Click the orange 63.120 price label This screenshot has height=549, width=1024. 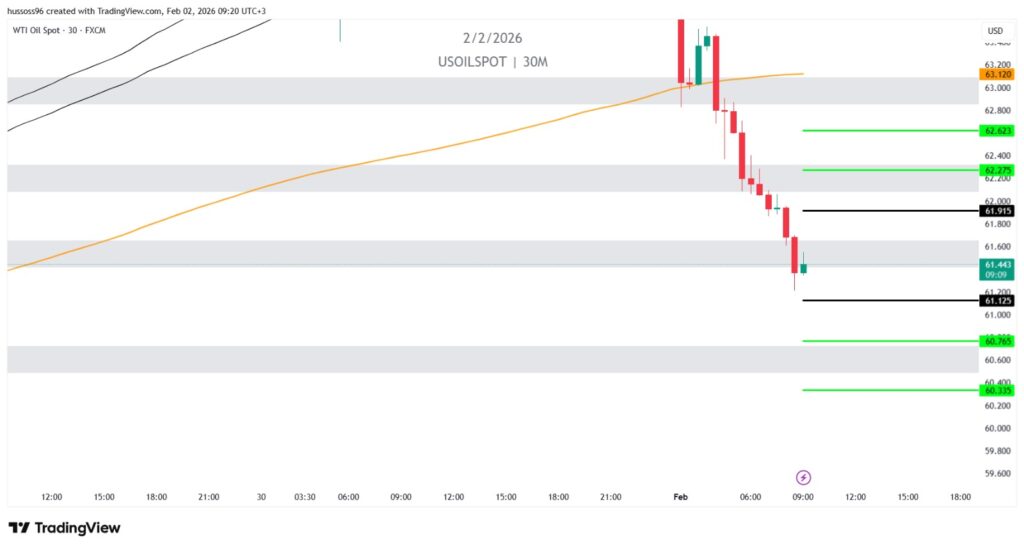pos(996,74)
